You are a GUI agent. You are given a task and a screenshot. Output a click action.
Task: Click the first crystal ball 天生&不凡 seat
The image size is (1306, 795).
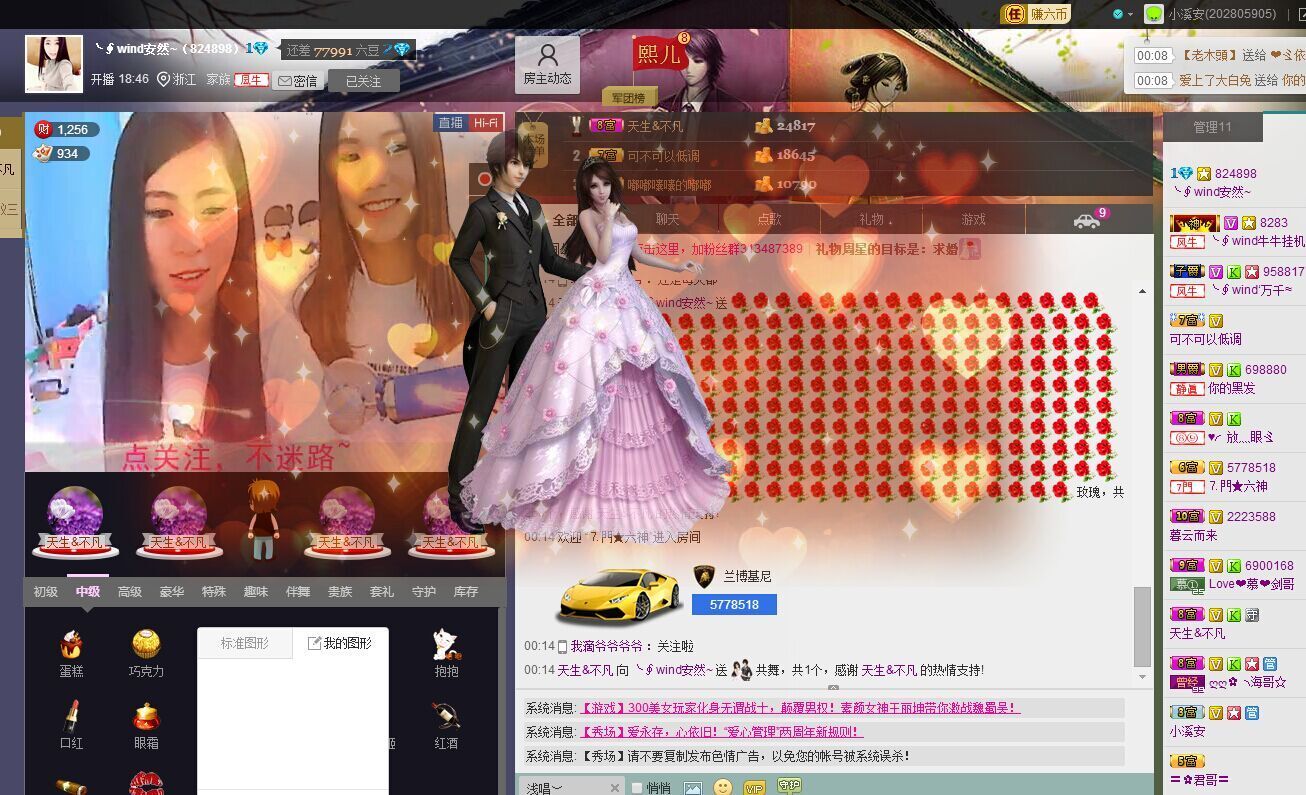(x=73, y=520)
